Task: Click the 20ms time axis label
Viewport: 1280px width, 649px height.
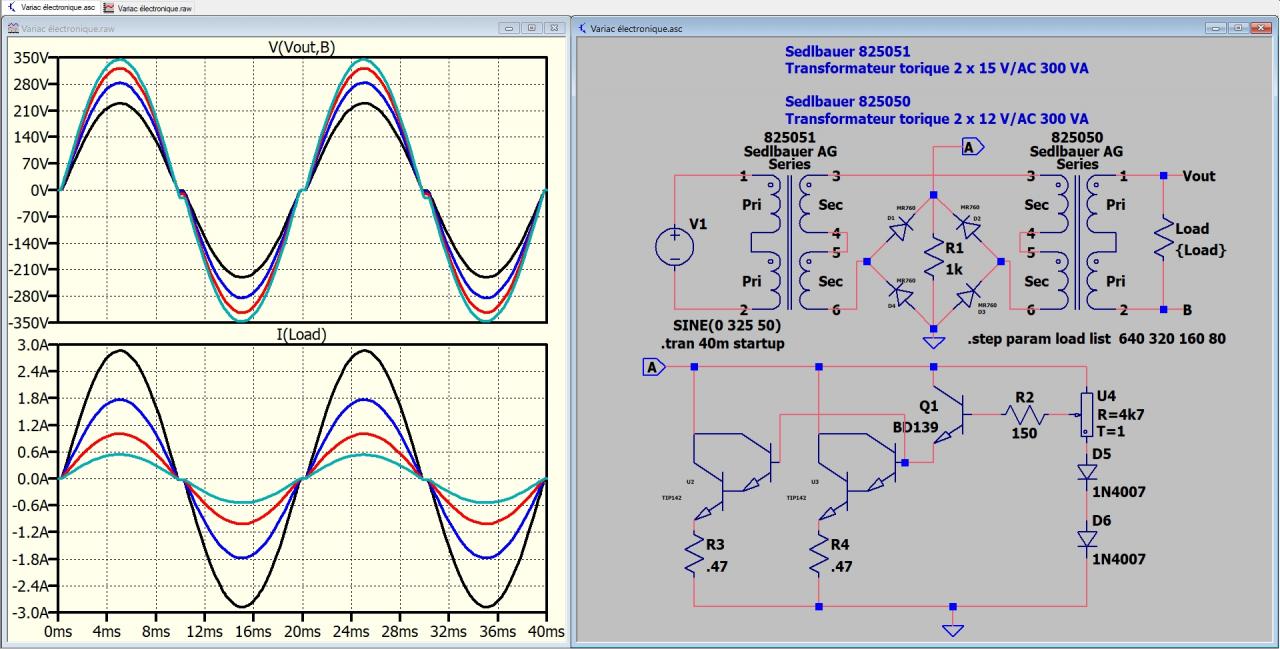Action: pyautogui.click(x=300, y=632)
